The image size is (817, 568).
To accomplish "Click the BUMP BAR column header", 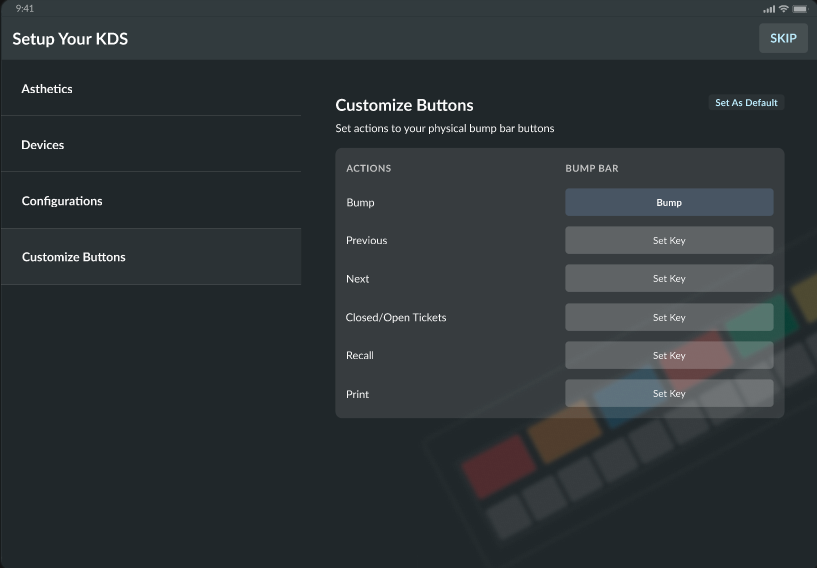I will [x=592, y=168].
